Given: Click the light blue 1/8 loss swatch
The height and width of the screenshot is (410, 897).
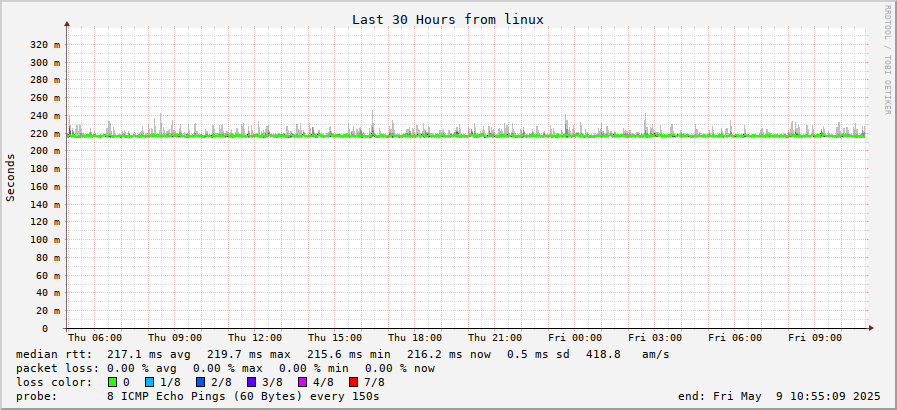Looking at the screenshot, I should point(150,382).
